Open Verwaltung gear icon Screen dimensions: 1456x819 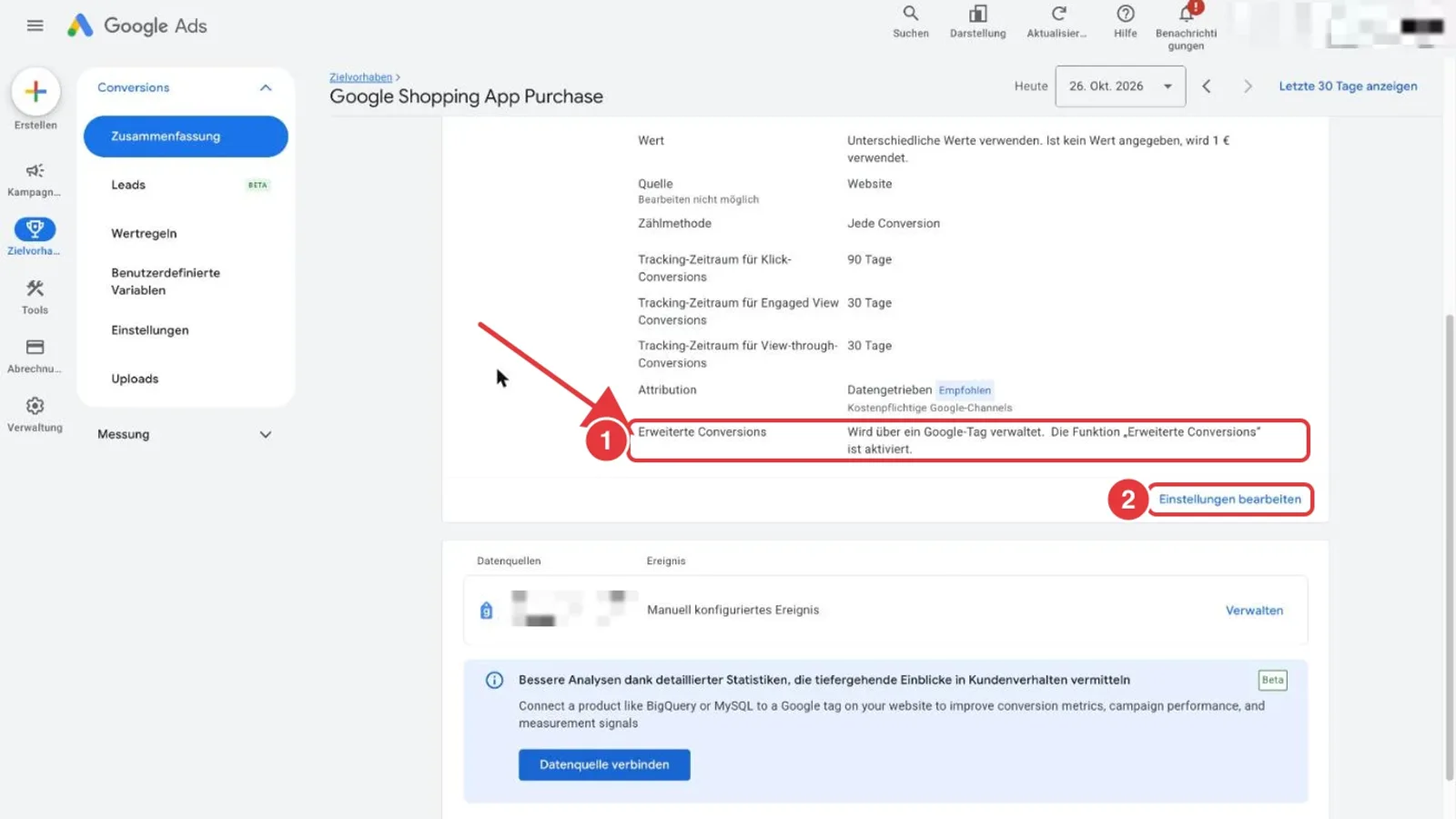[x=35, y=406]
